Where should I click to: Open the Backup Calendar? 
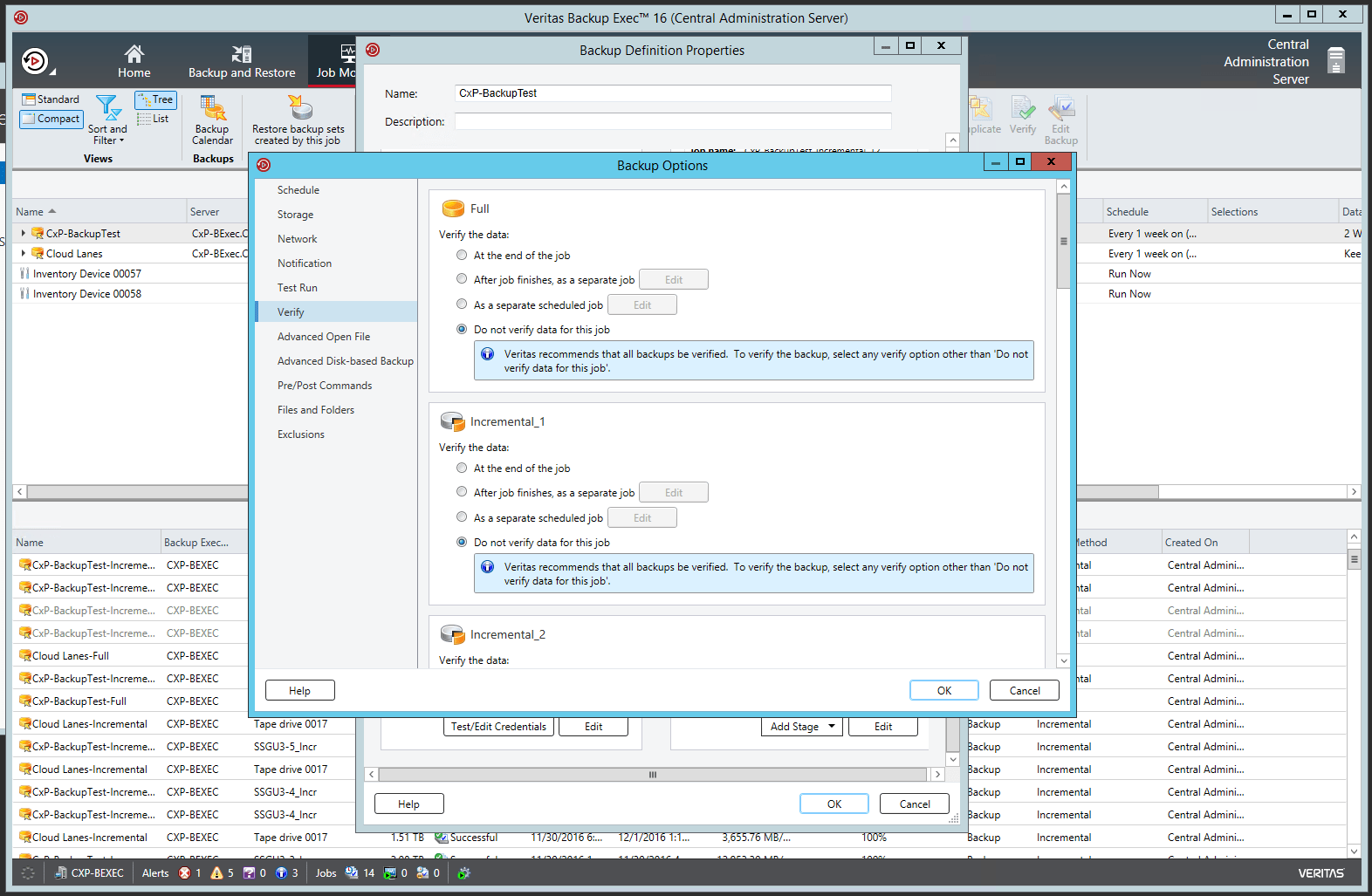(213, 120)
